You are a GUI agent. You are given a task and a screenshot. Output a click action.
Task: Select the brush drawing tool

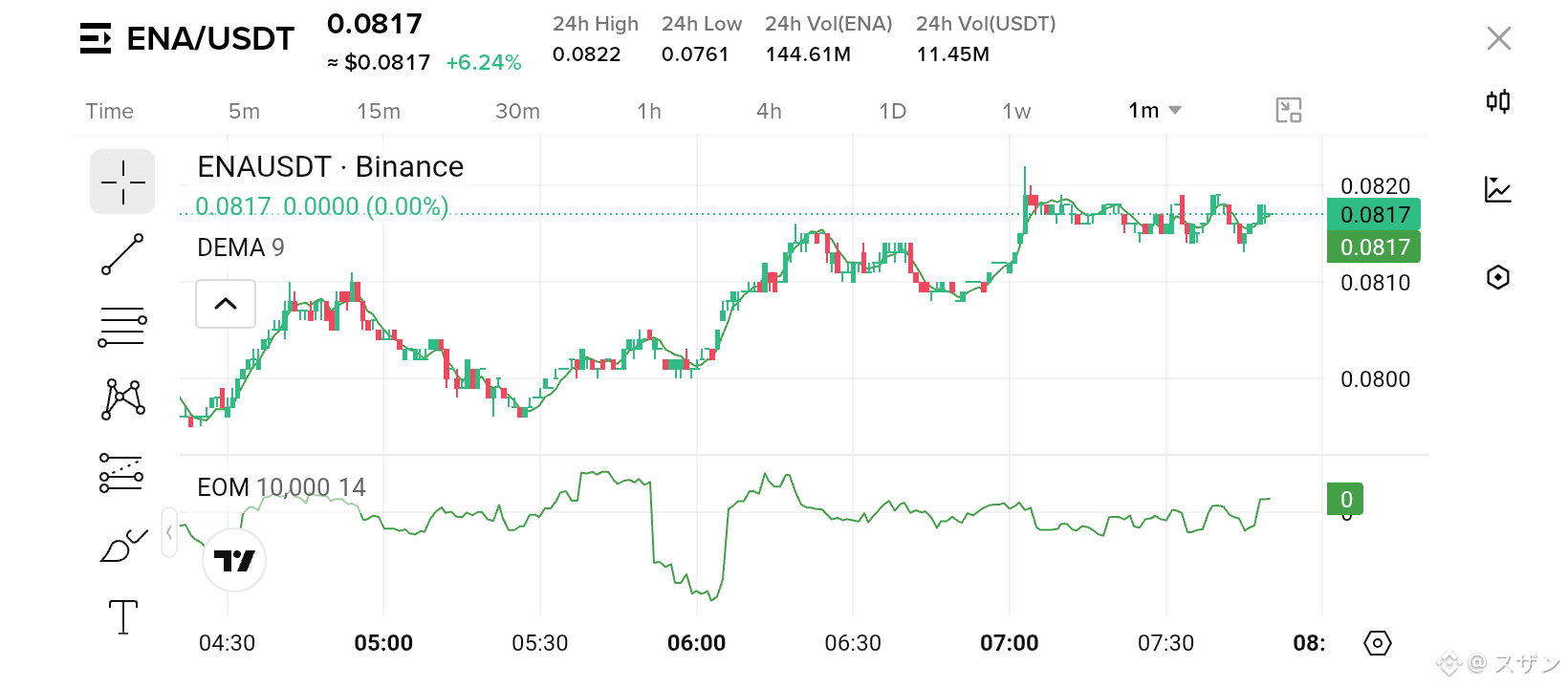pos(122,546)
